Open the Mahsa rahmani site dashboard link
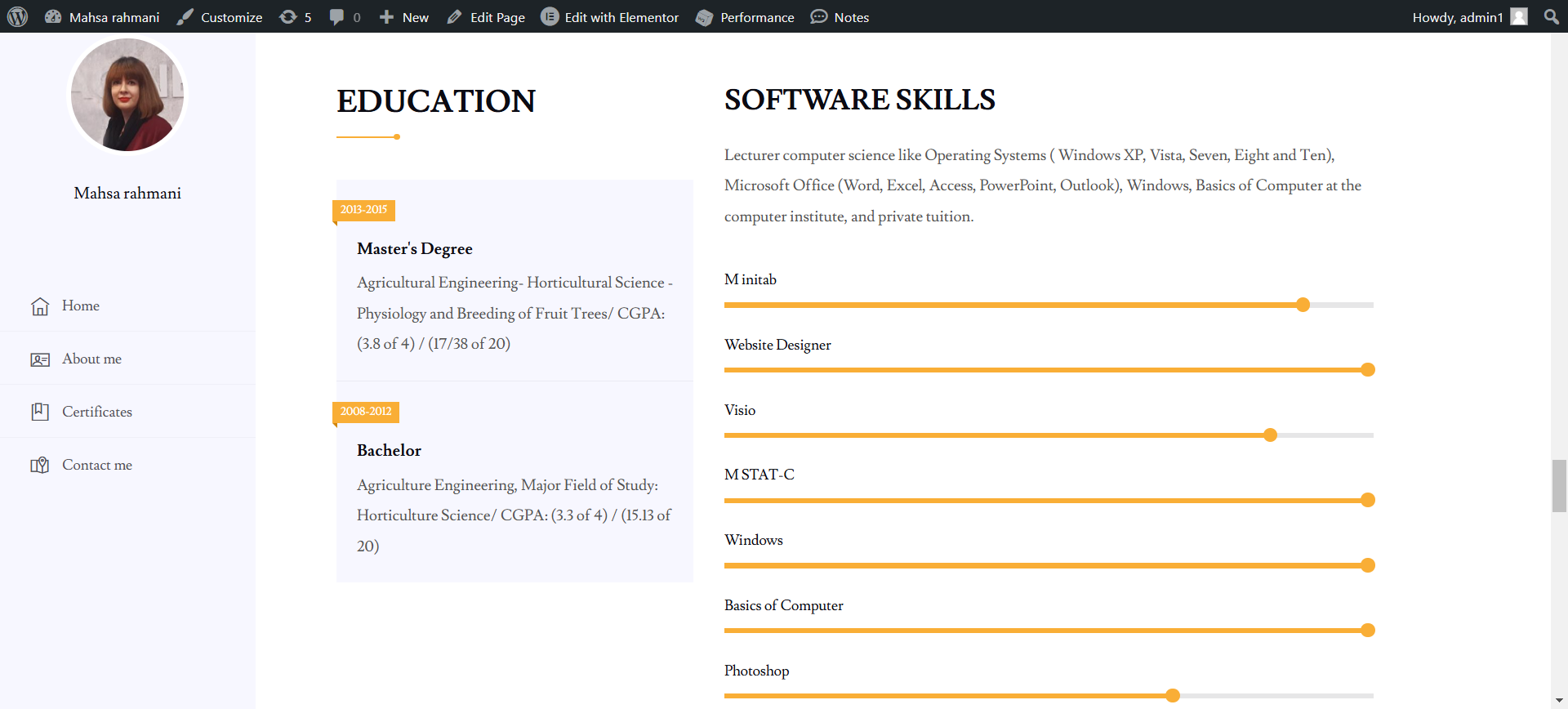The height and width of the screenshot is (709, 1568). 102,17
